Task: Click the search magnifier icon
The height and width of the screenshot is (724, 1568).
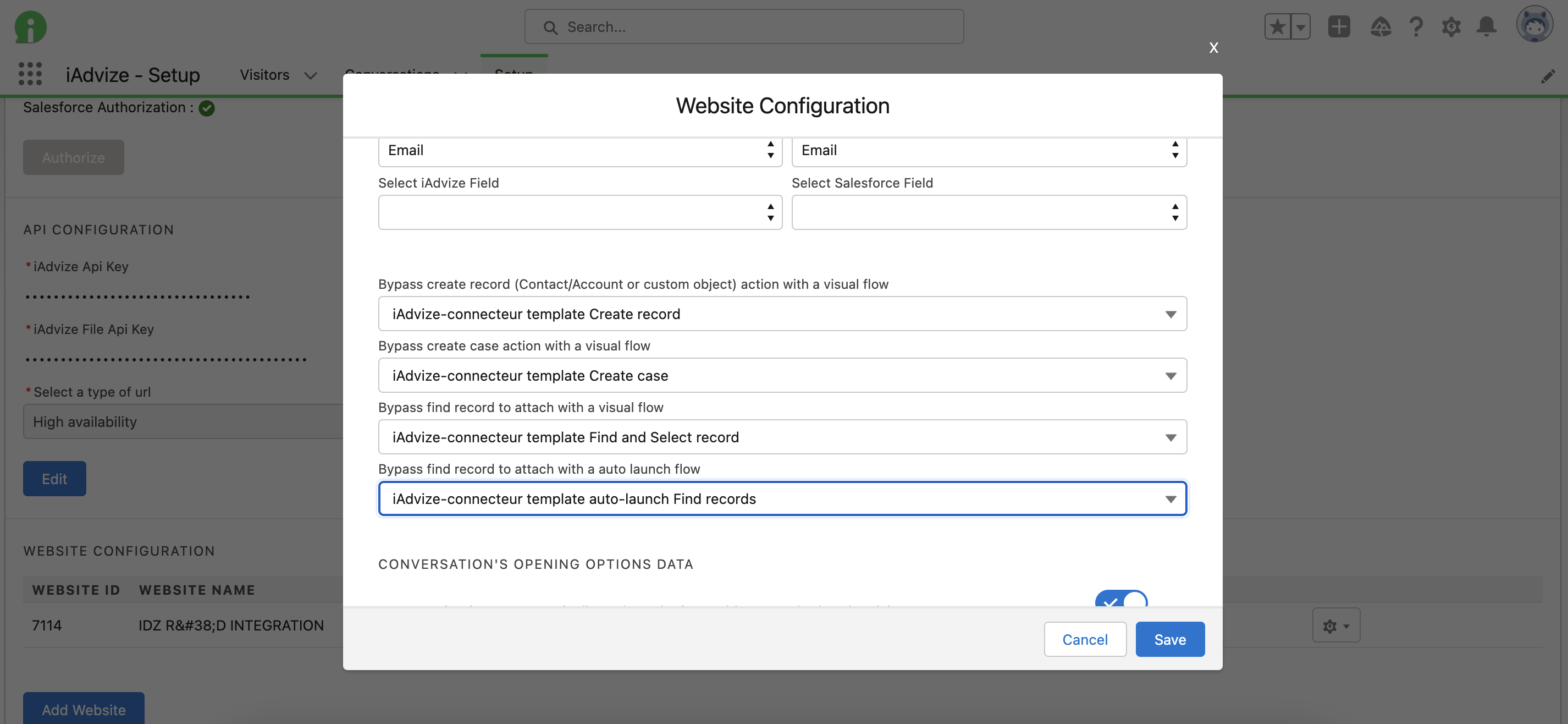Action: coord(550,28)
